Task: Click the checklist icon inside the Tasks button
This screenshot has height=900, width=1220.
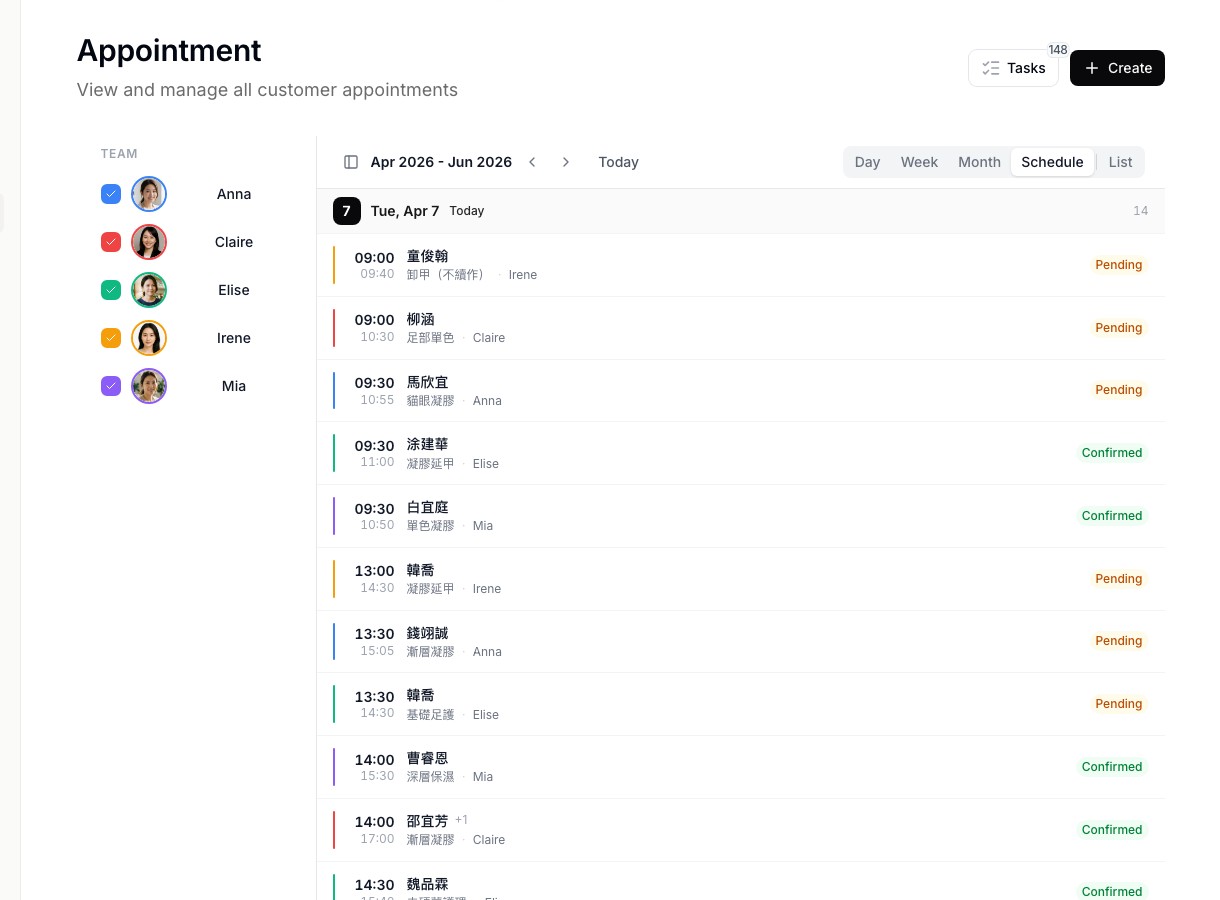Action: coord(991,68)
